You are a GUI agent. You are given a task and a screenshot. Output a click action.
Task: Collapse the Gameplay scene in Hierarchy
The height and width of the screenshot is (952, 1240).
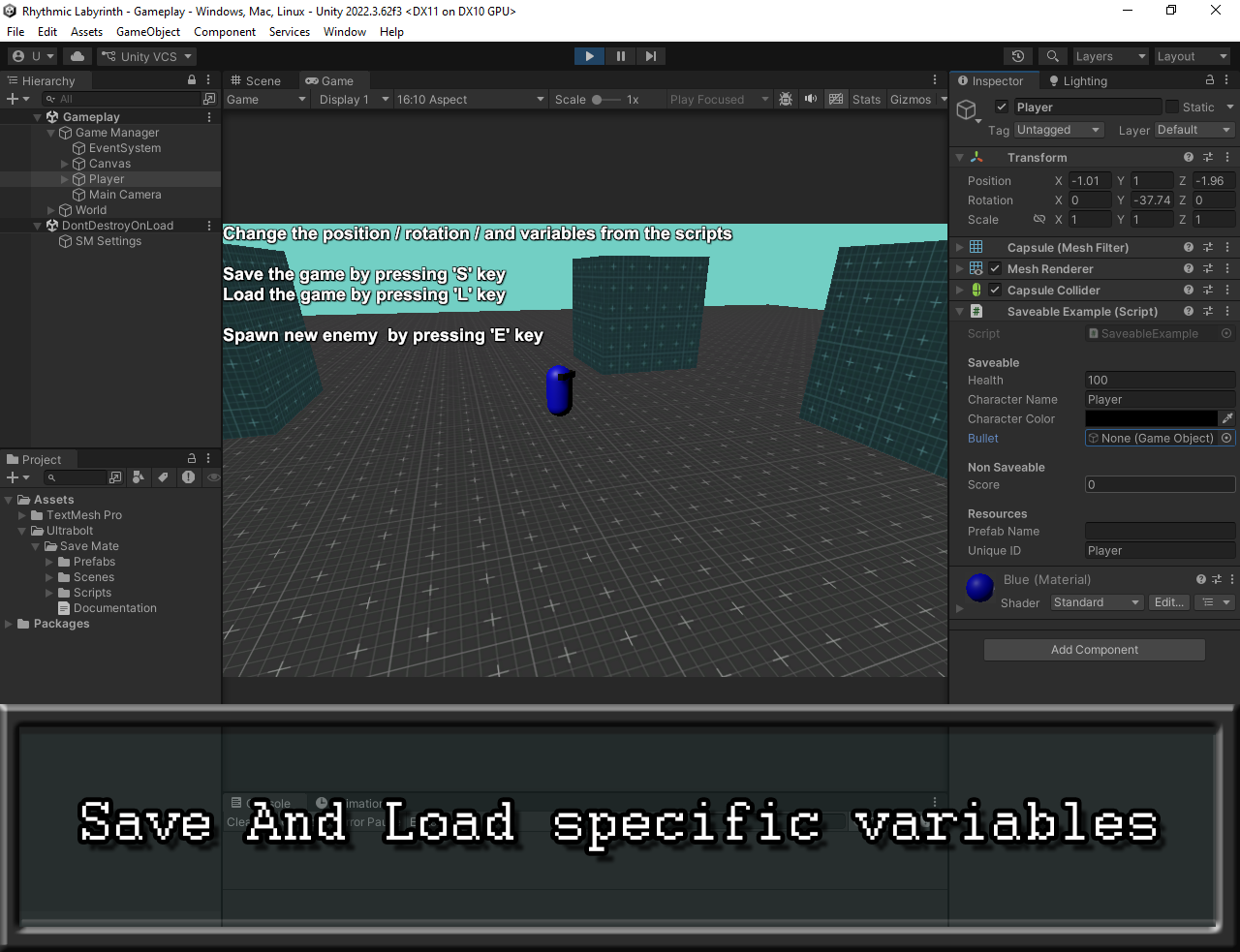[38, 117]
